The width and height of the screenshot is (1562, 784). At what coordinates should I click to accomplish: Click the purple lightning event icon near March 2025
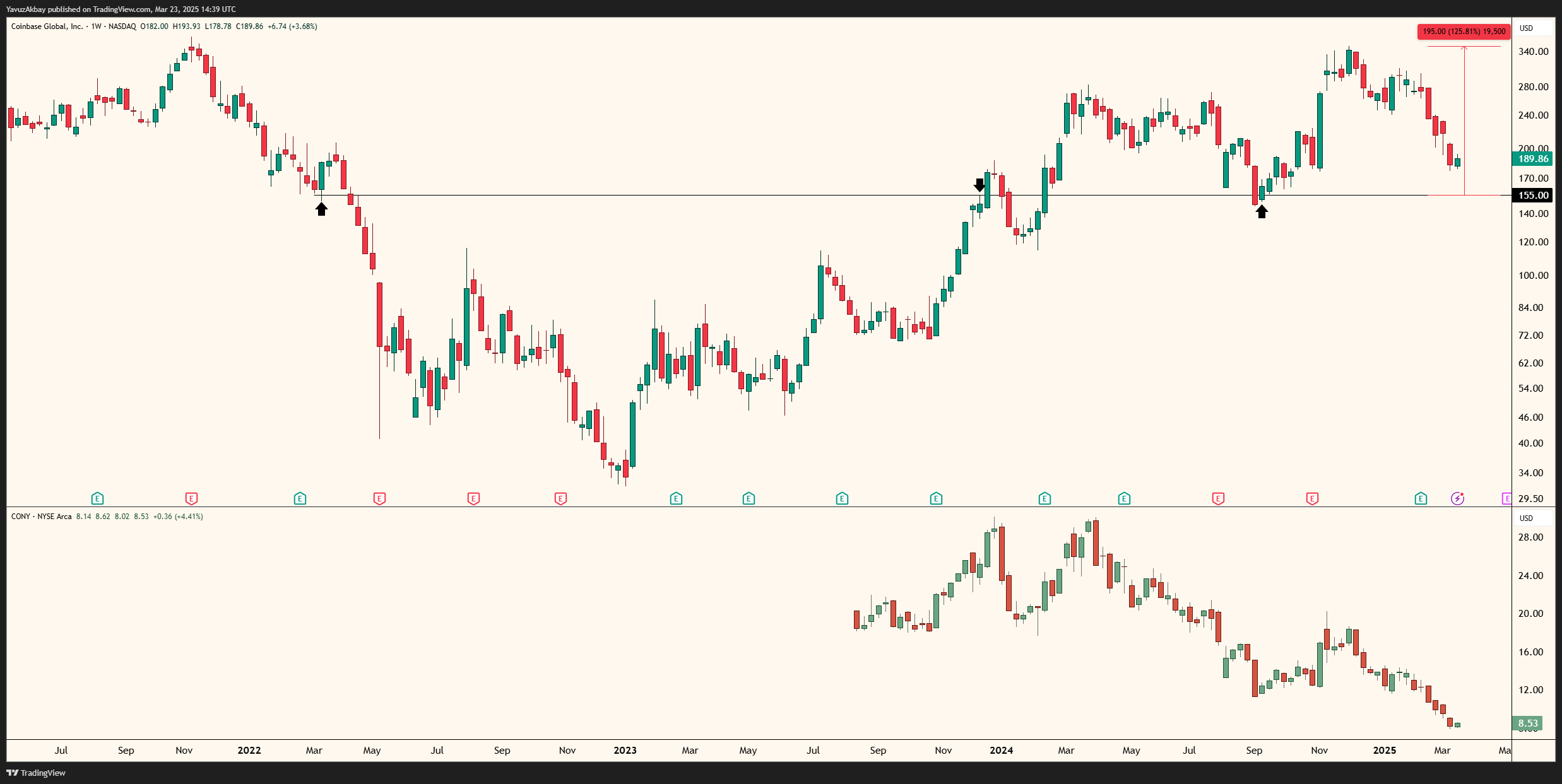(x=1457, y=498)
